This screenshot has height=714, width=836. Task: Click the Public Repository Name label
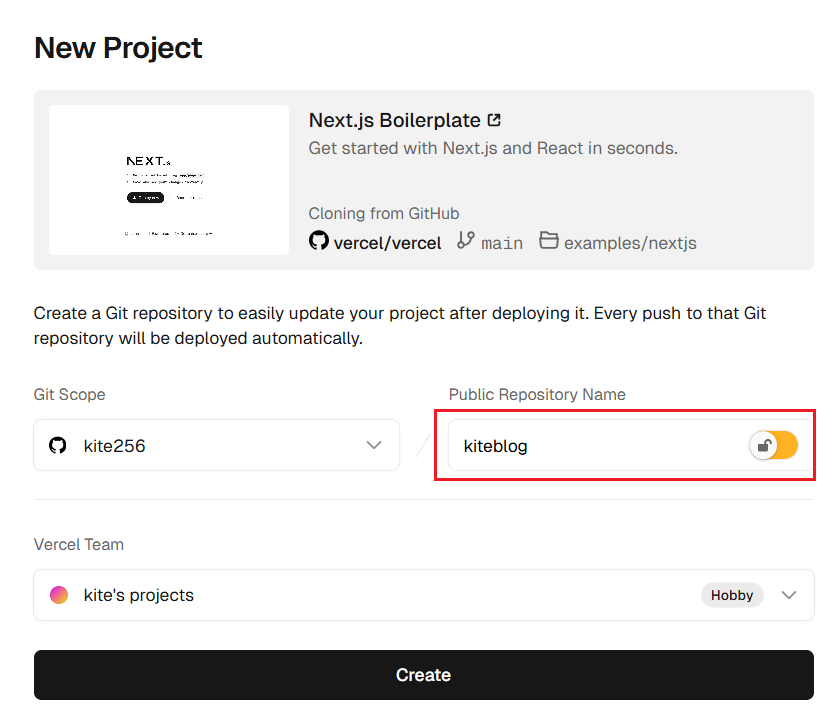pos(537,394)
